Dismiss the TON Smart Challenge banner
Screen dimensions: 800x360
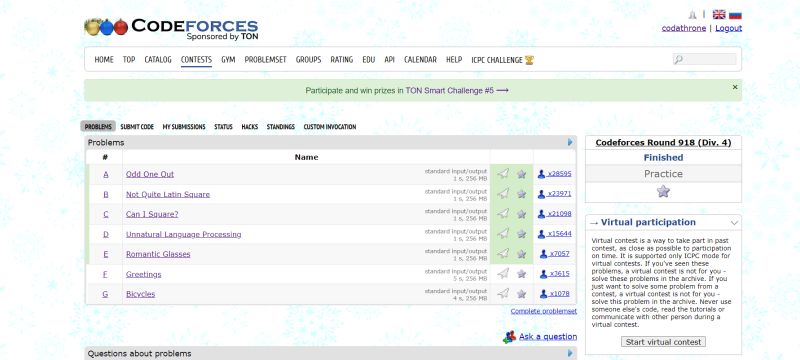(x=735, y=87)
